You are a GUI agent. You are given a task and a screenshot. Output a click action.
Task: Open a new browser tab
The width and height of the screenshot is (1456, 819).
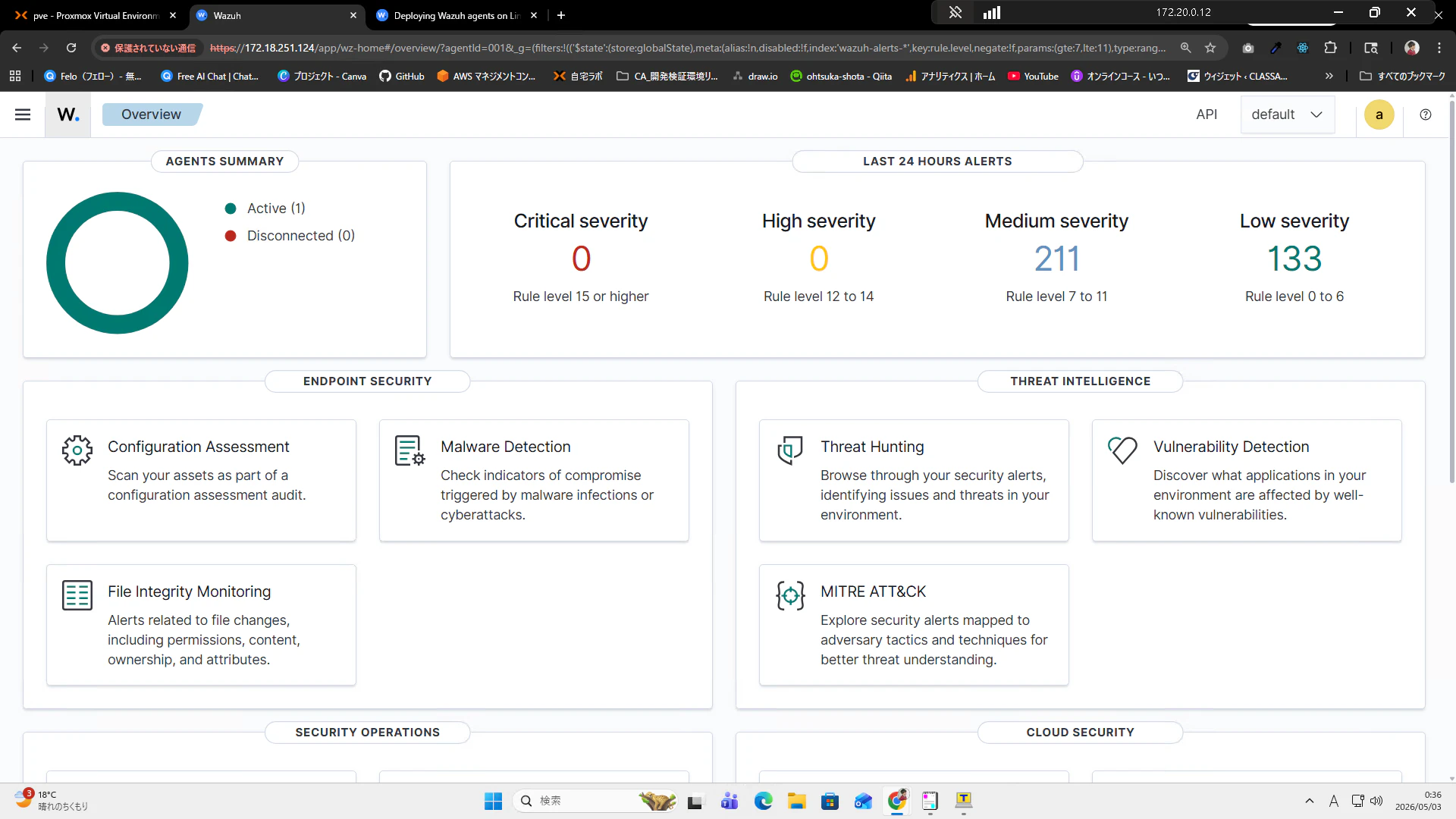561,15
